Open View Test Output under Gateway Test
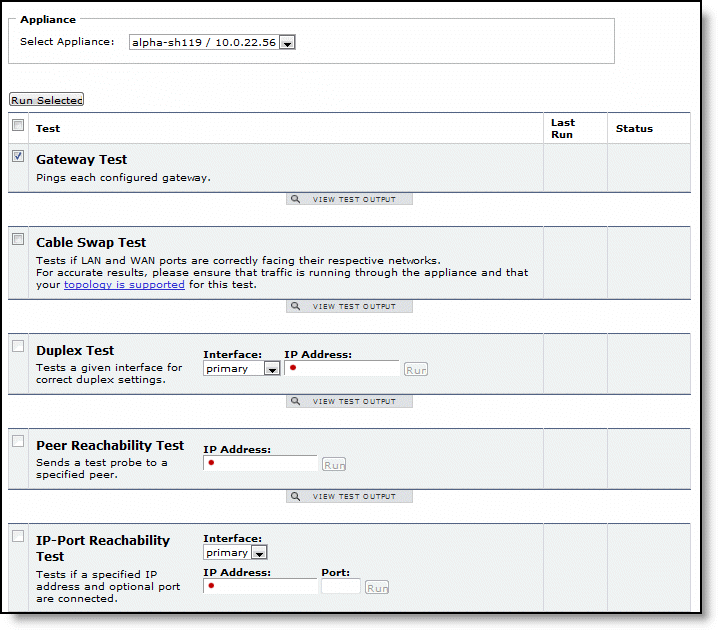The image size is (718, 630). click(349, 199)
